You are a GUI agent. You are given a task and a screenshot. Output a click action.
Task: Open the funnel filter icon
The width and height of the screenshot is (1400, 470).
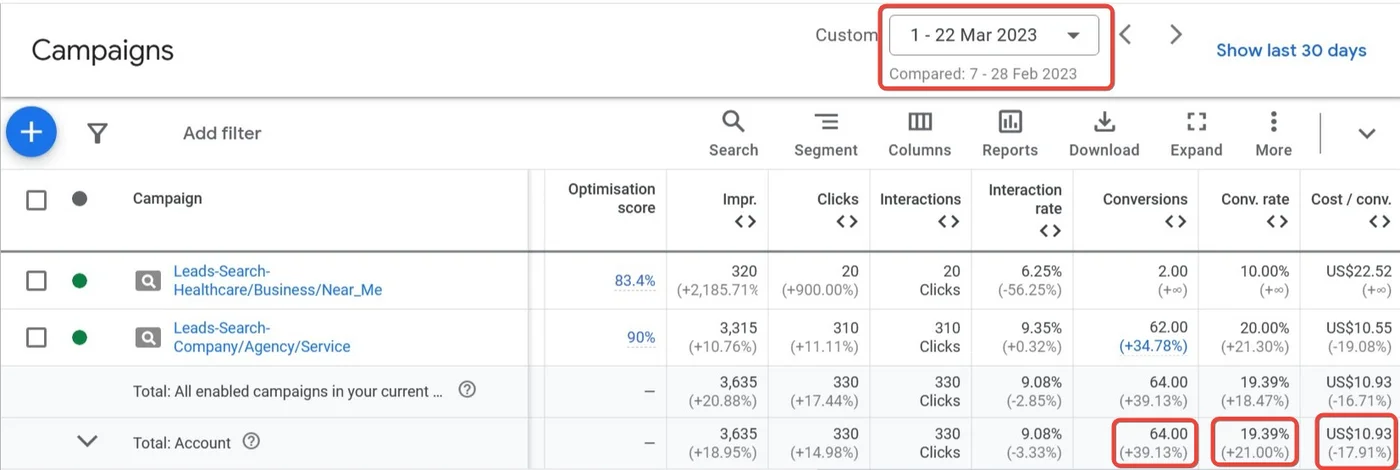(97, 133)
